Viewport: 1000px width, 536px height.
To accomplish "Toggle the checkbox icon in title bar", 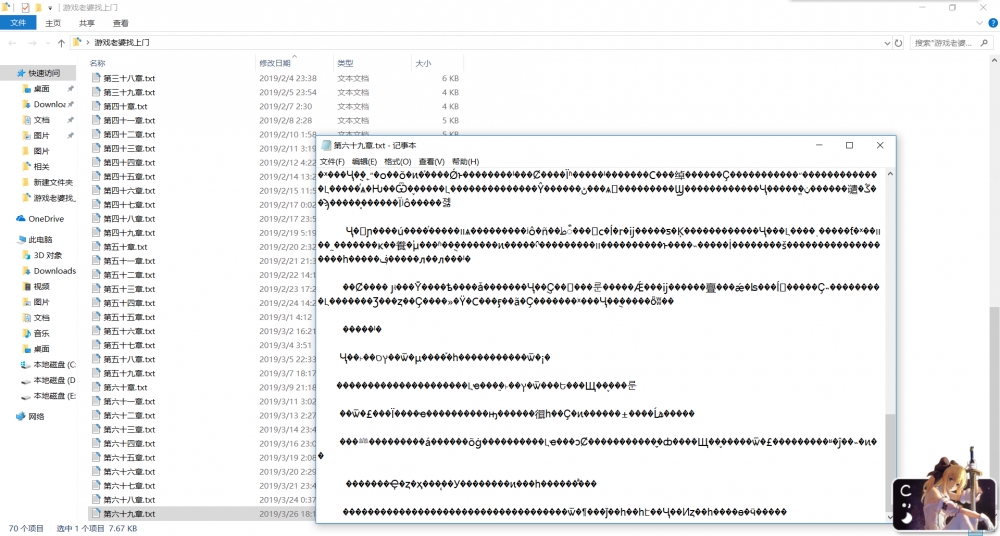I will [26, 8].
